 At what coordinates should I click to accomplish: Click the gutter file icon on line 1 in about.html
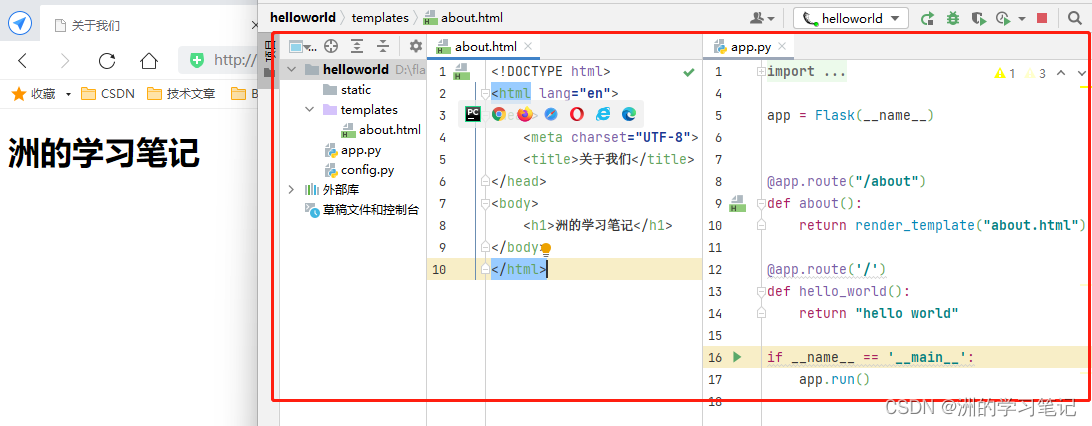pos(462,70)
